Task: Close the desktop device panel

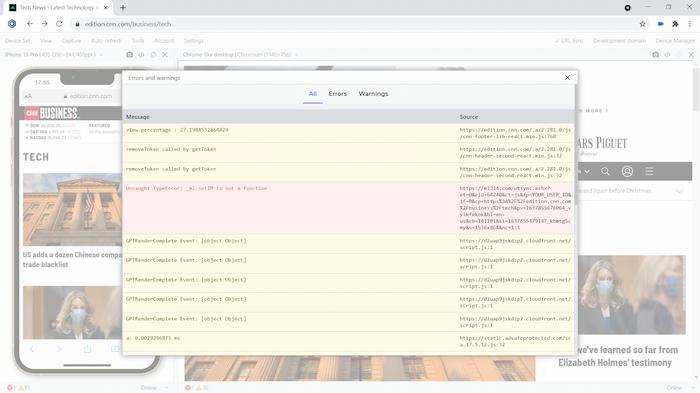Action: tap(691, 54)
